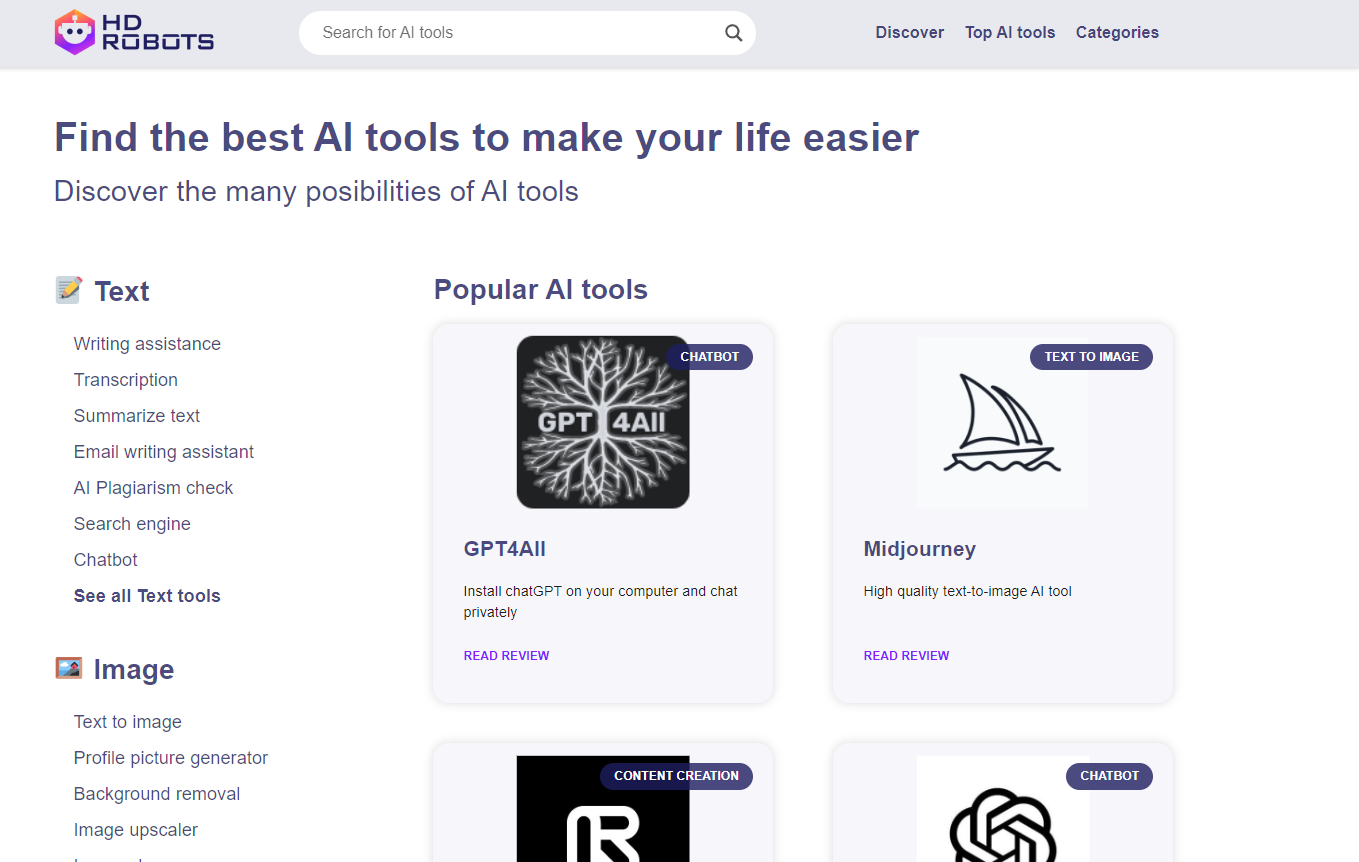Click the Image category picture icon
This screenshot has width=1359, height=862.
(x=68, y=669)
